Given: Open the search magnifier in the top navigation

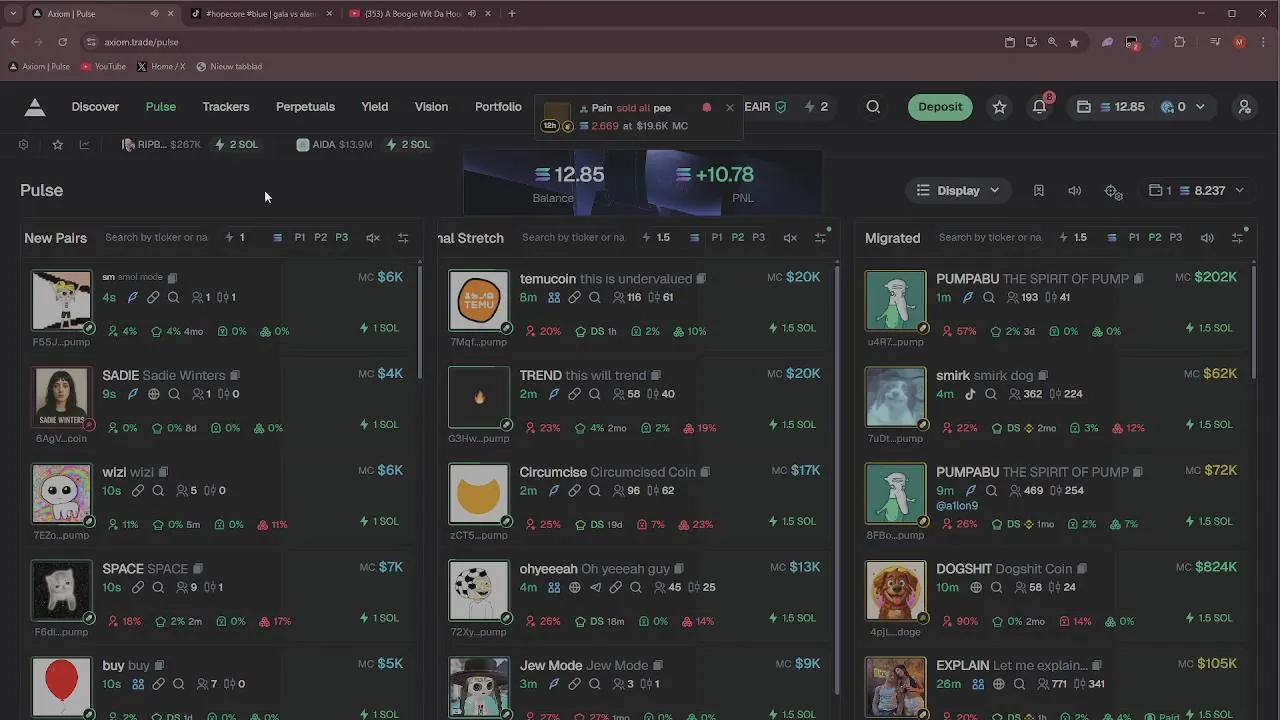Looking at the screenshot, I should click(873, 107).
